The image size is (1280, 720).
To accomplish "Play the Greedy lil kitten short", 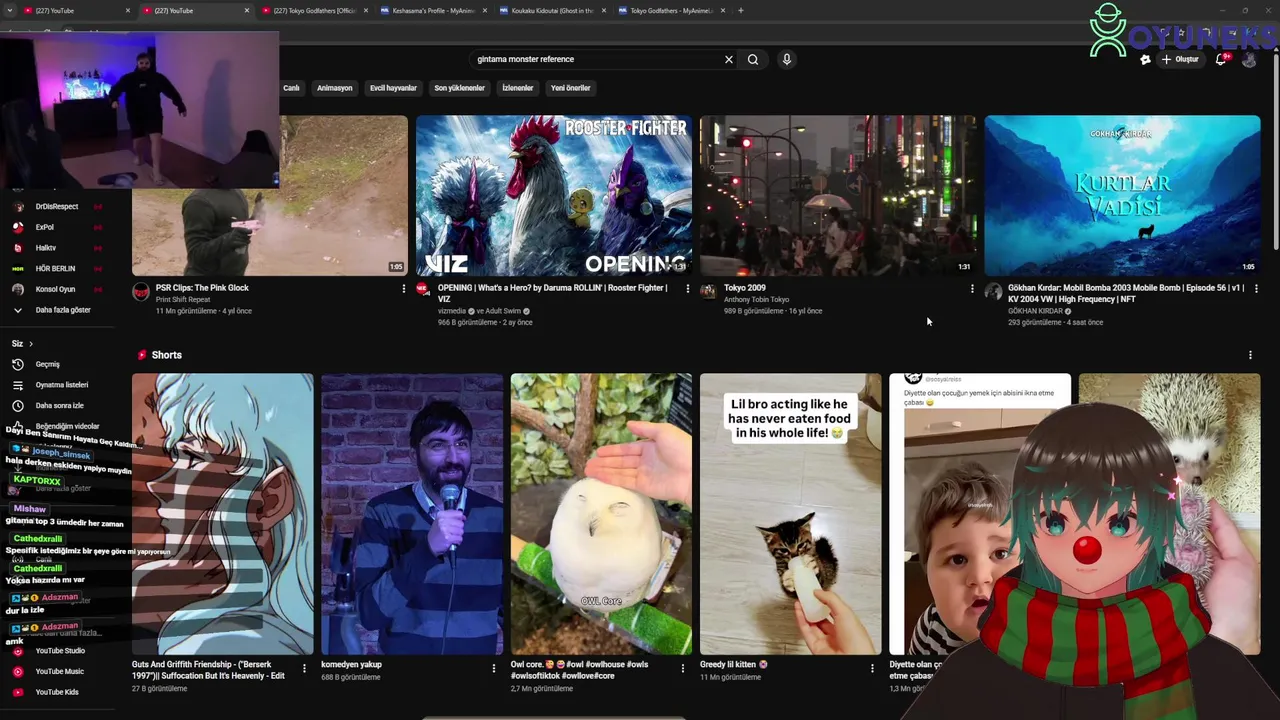I will click(x=791, y=514).
